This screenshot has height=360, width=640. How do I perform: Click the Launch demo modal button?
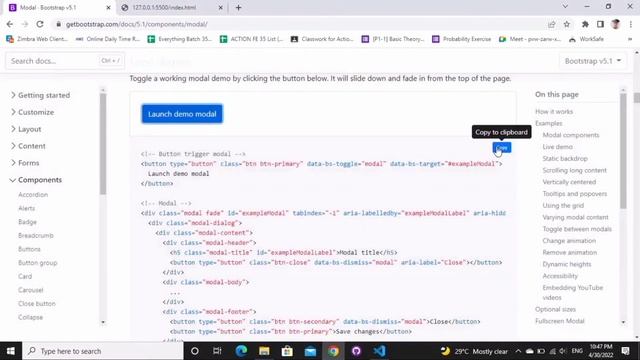[182, 114]
